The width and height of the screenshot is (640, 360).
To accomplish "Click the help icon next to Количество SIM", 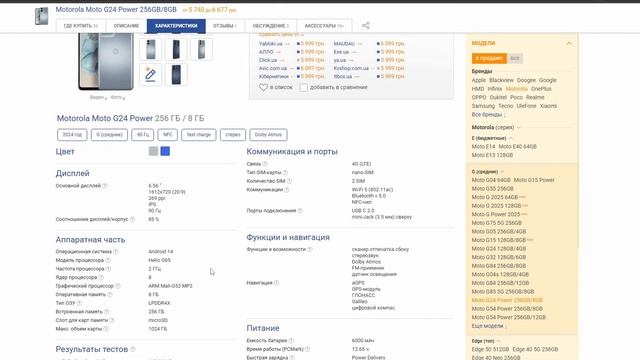I will (289, 181).
